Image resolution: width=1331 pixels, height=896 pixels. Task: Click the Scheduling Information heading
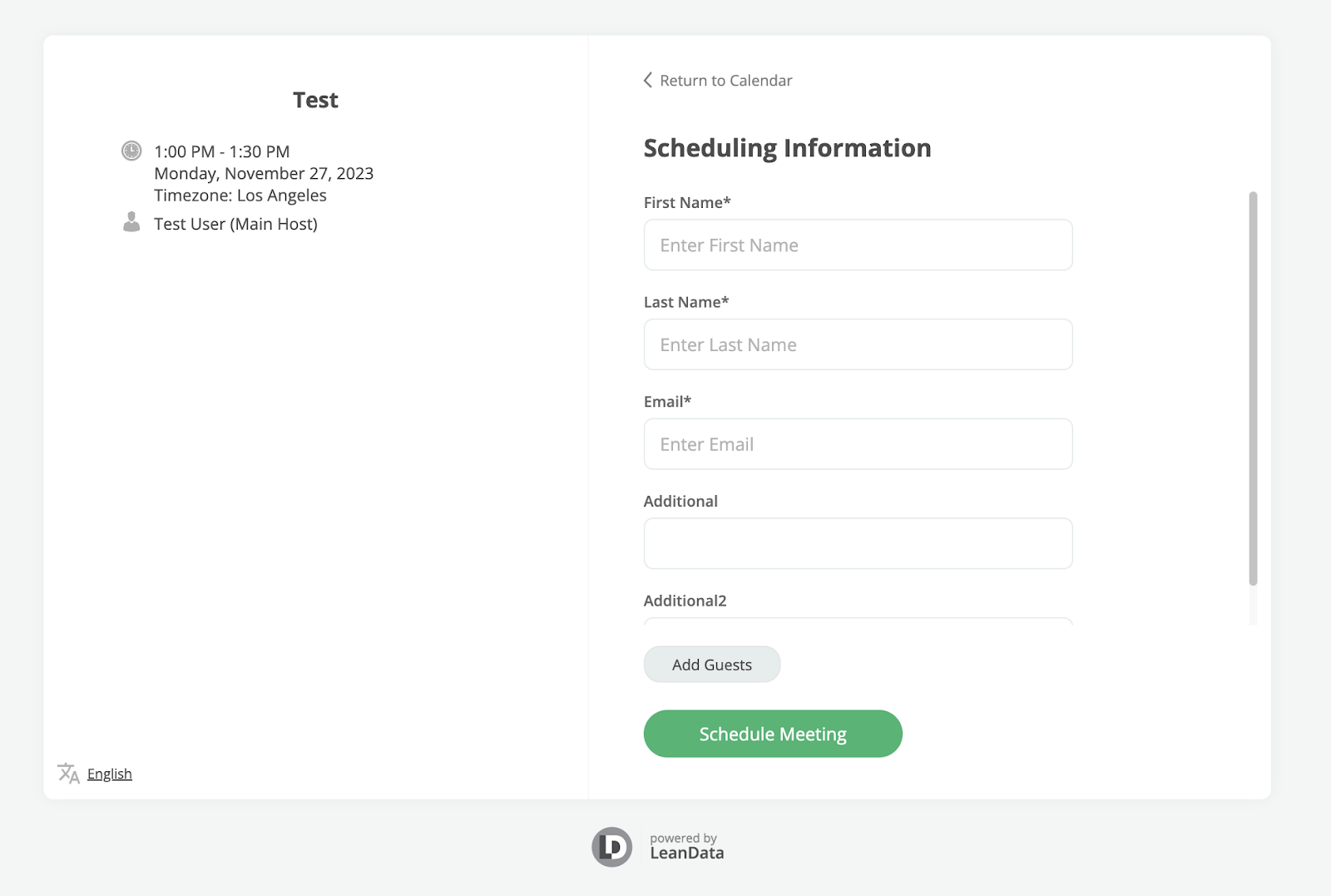pyautogui.click(x=787, y=148)
